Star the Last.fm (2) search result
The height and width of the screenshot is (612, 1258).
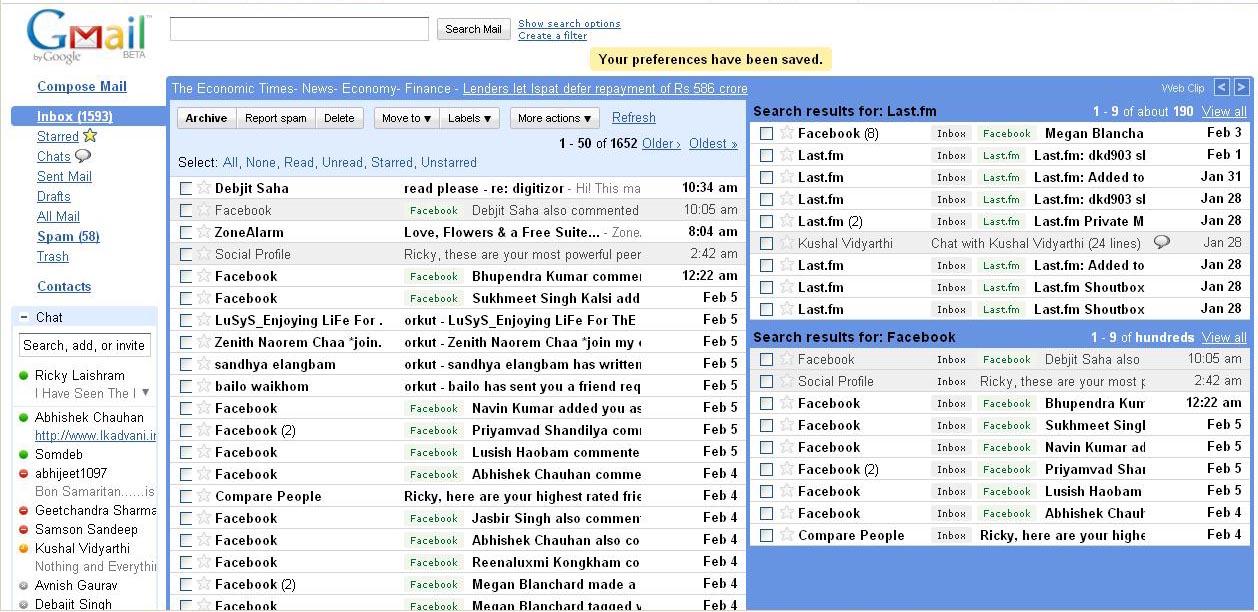pos(786,221)
